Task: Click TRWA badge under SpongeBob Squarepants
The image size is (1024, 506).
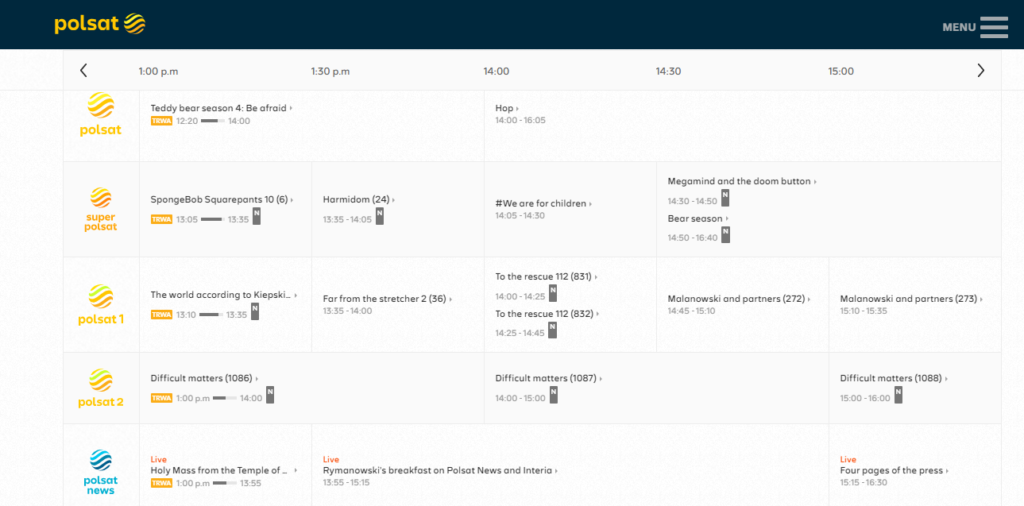Action: click(161, 219)
